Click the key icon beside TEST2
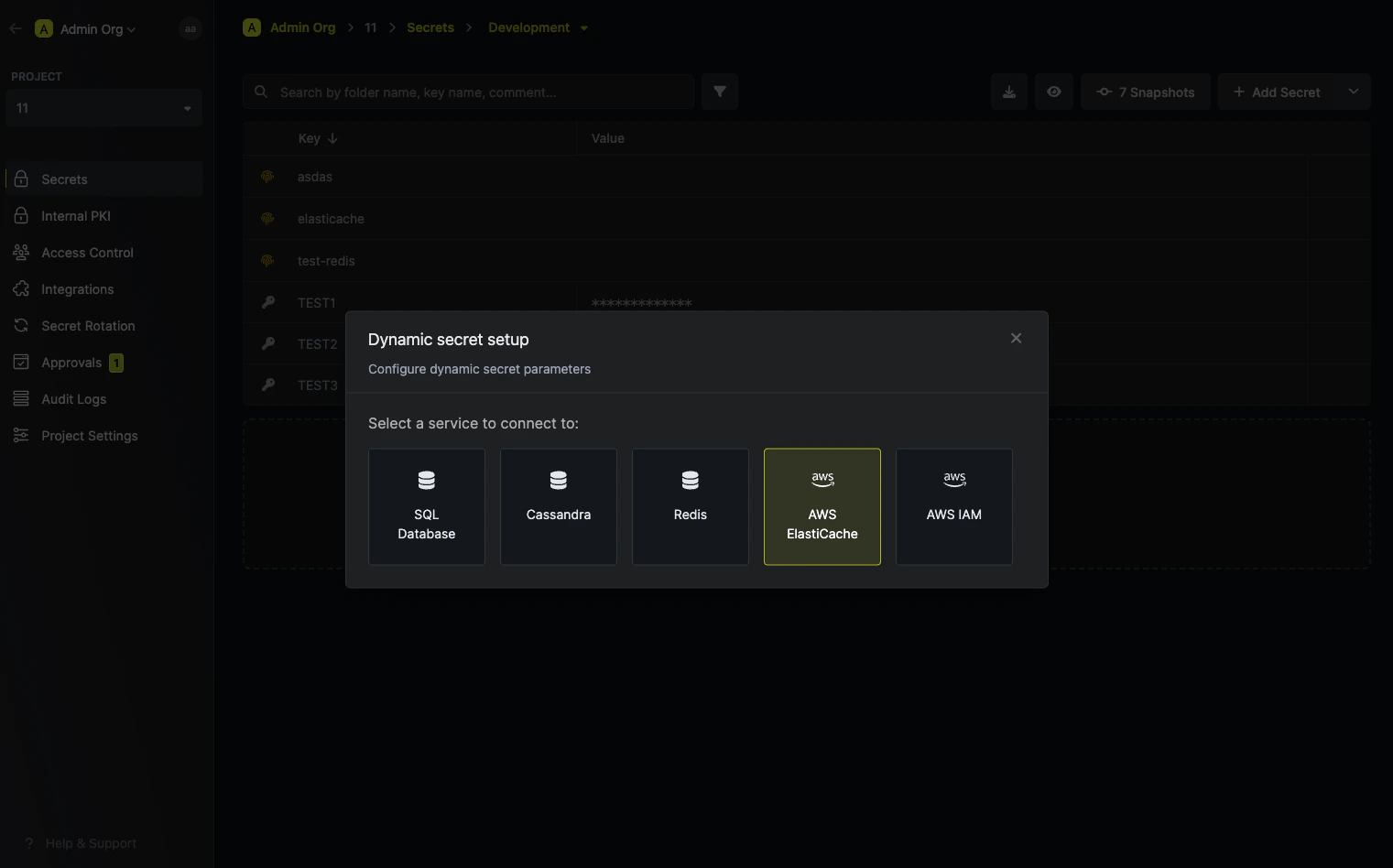1393x868 pixels. tap(268, 343)
